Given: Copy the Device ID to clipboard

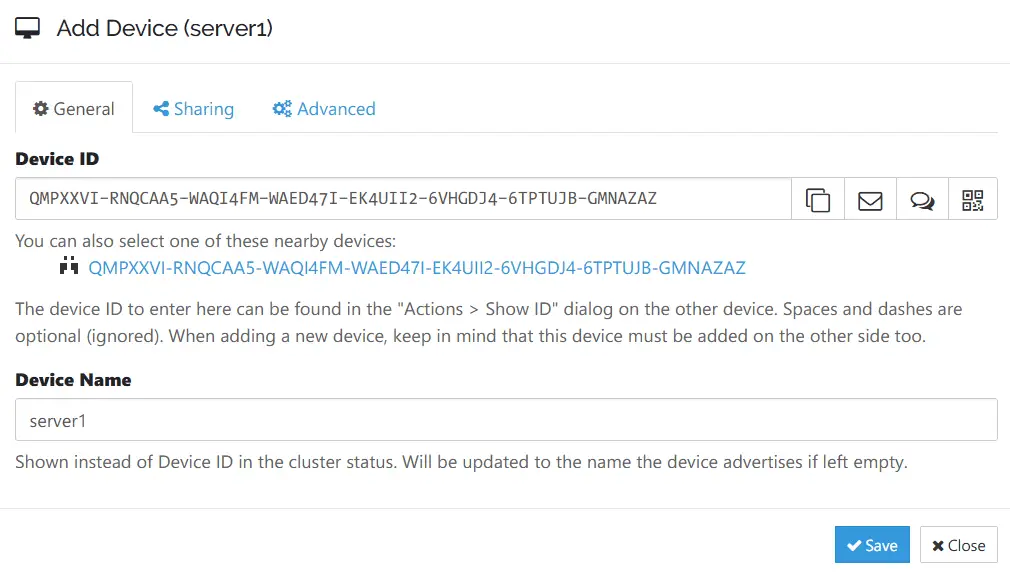Looking at the screenshot, I should tap(817, 199).
